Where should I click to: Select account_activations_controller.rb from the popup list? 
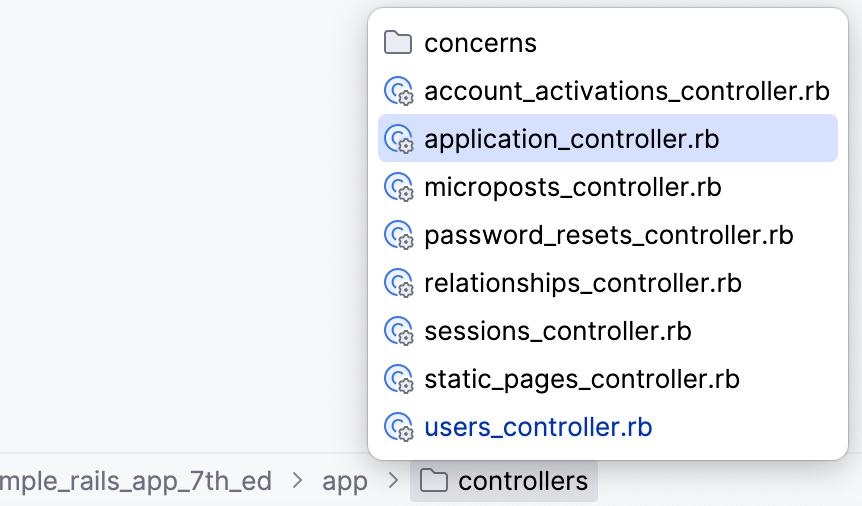click(626, 91)
